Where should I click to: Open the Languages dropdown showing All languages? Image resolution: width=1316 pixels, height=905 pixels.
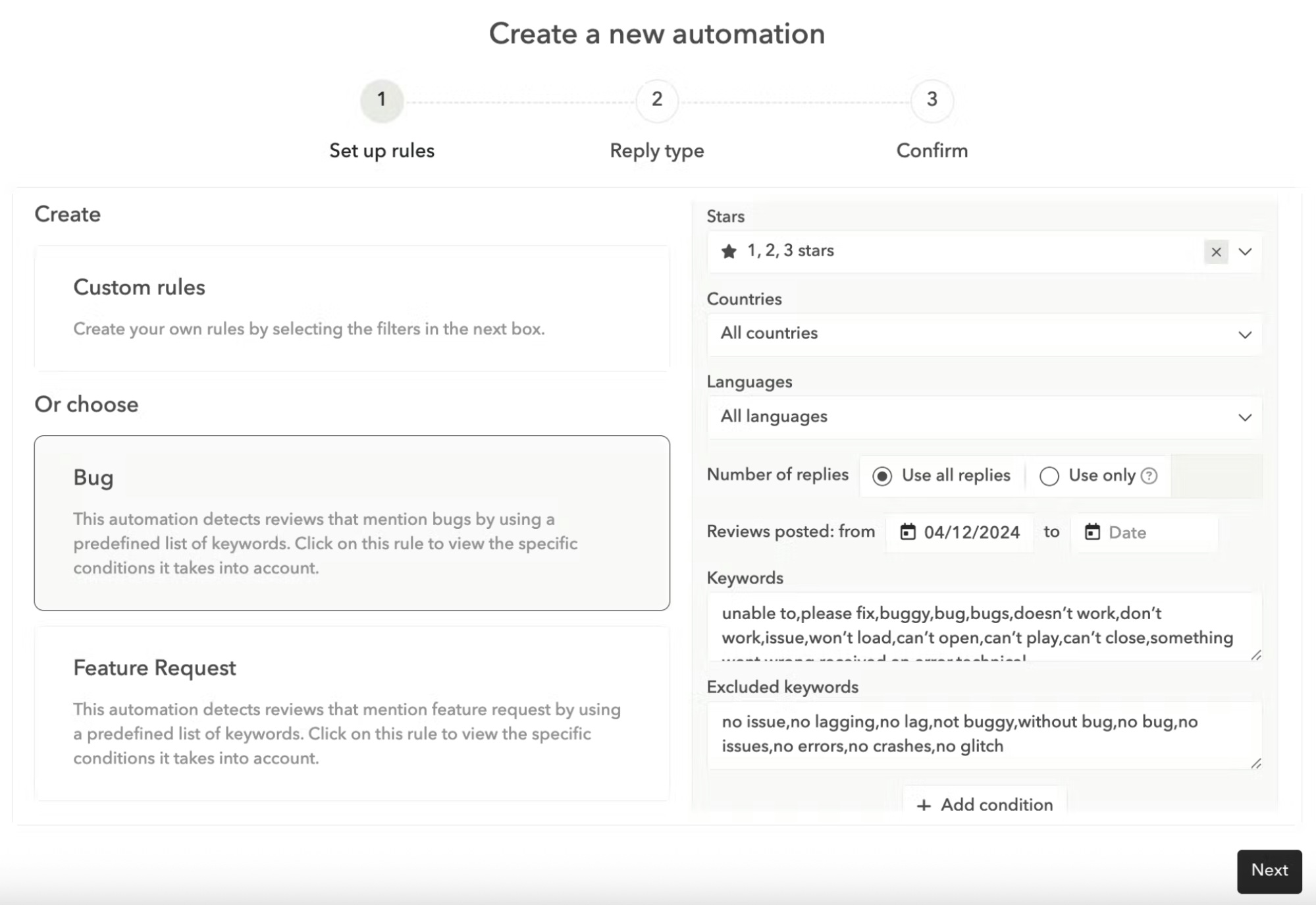pos(984,416)
